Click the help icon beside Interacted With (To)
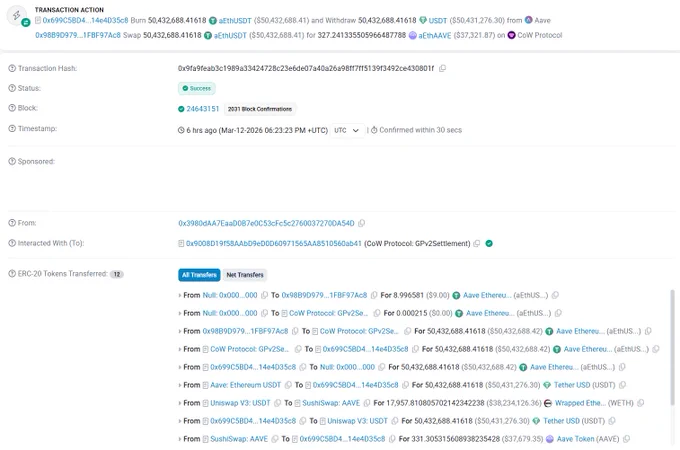The width and height of the screenshot is (680, 450). point(12,243)
